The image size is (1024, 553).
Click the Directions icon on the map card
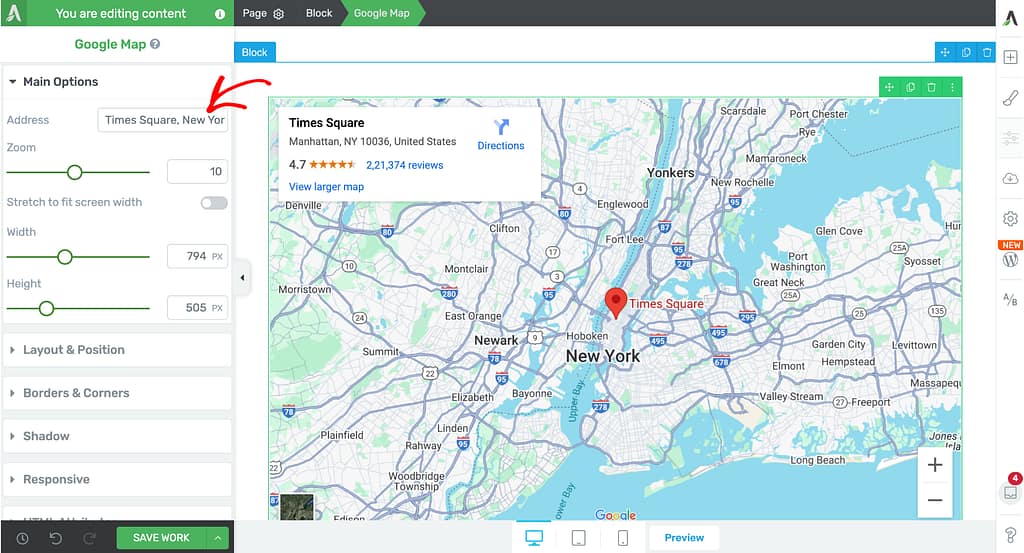pyautogui.click(x=501, y=127)
